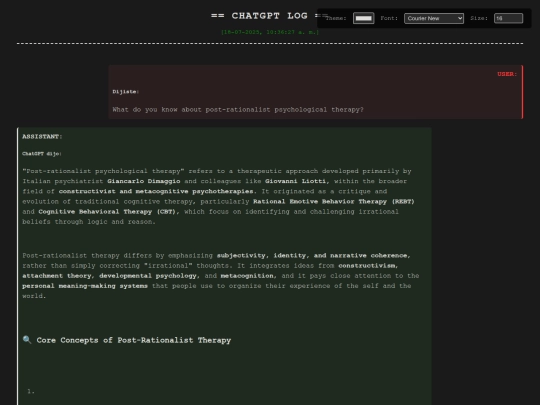Click 'Cognitive Behavioral Therapy (CBT)' bold text

click(x=107, y=211)
